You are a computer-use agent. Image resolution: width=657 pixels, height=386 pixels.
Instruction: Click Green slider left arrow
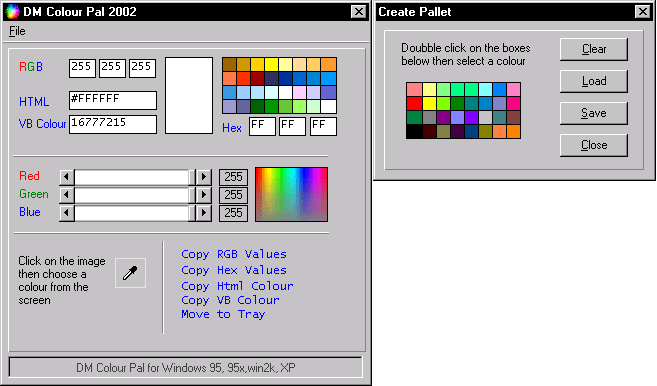point(67,195)
